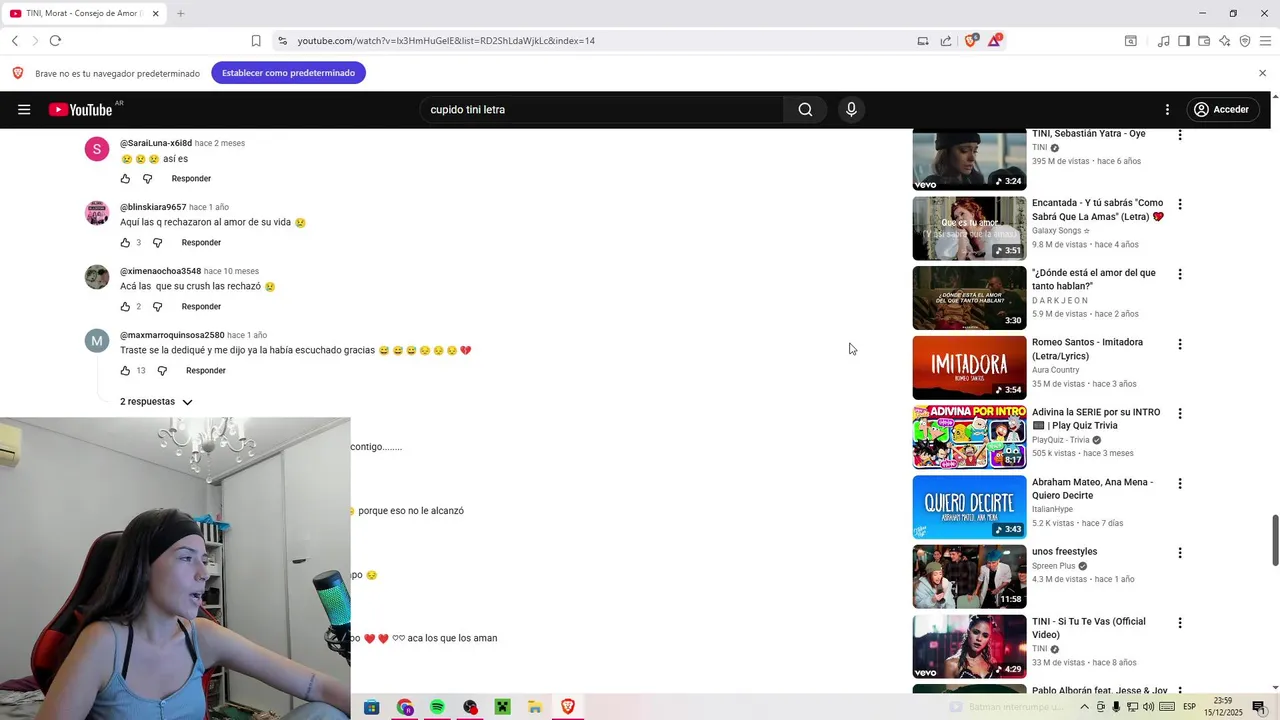Play the Quiero Decirte video thumbnail

(969, 507)
